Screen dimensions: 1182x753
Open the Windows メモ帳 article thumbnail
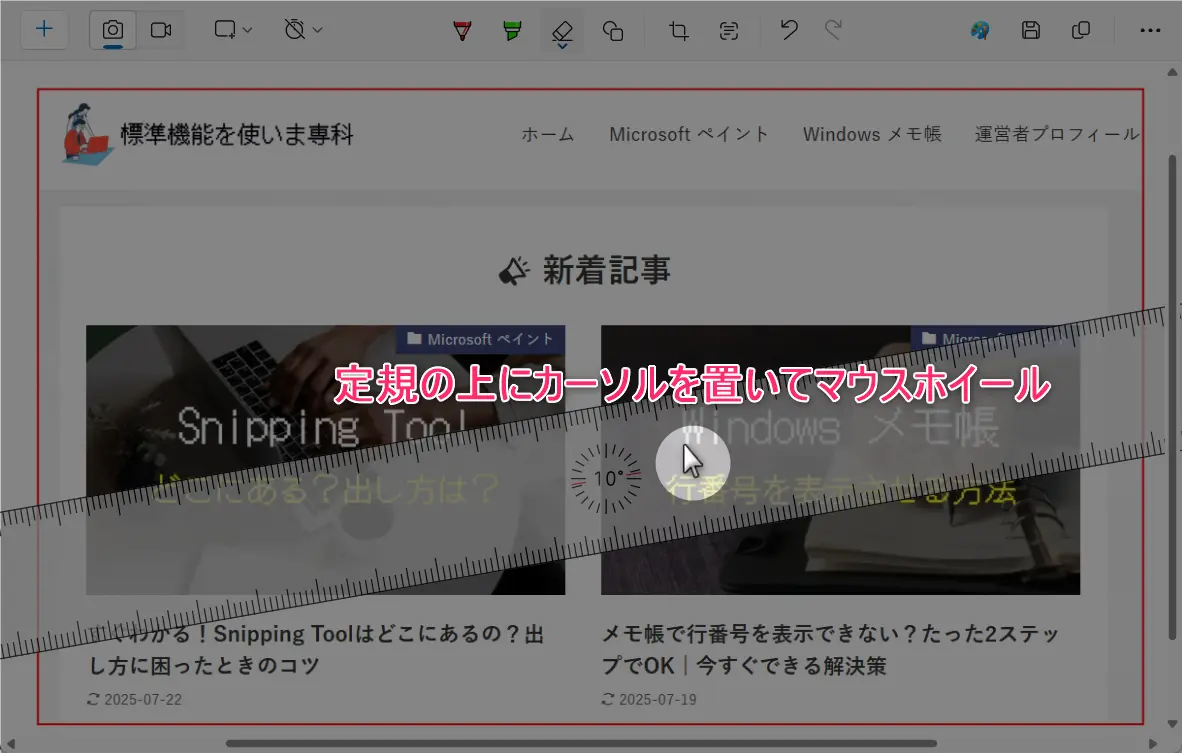[841, 460]
